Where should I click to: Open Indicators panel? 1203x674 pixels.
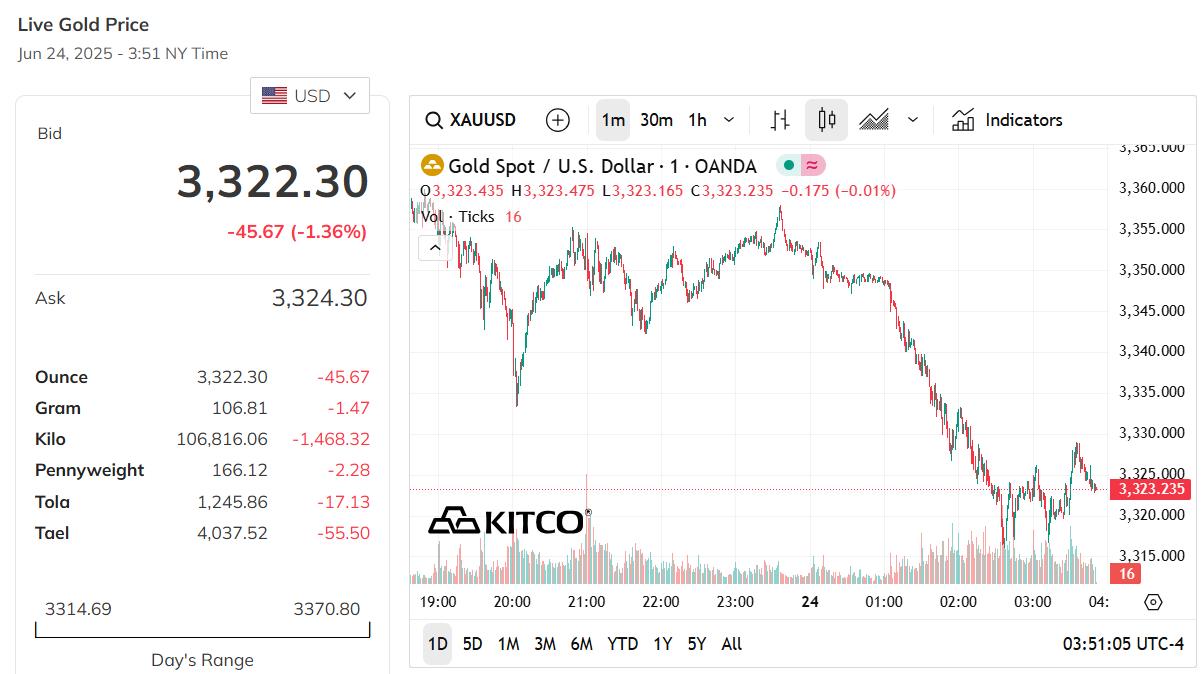[1007, 120]
